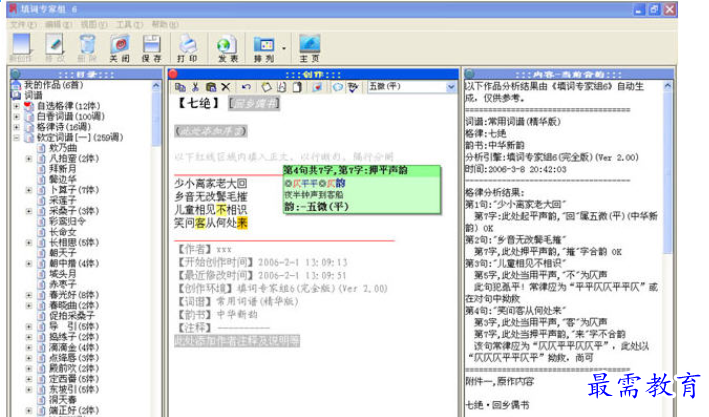The image size is (709, 417).
Task: Click the 此处添加作者注释及说明等 notes field
Action: 236,341
